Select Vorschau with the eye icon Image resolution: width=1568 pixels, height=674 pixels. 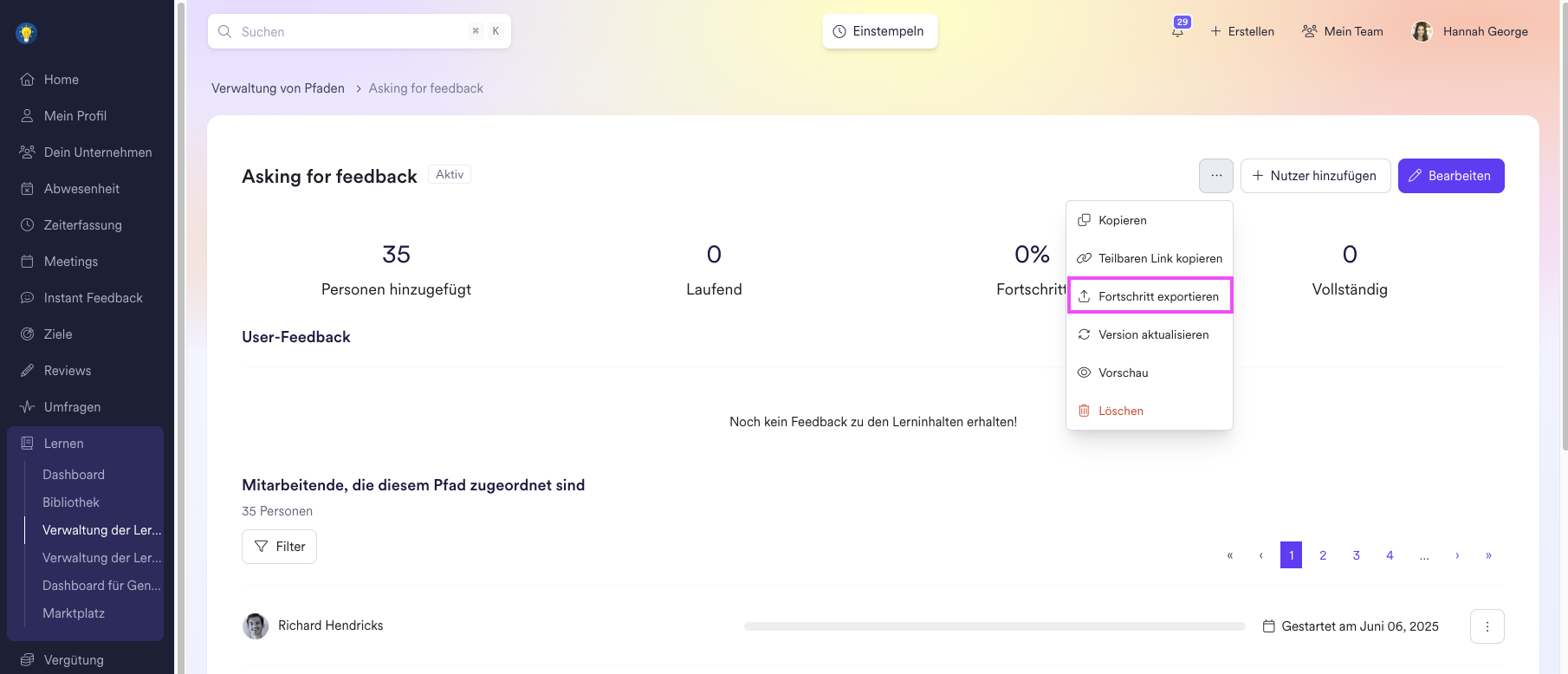1123,373
